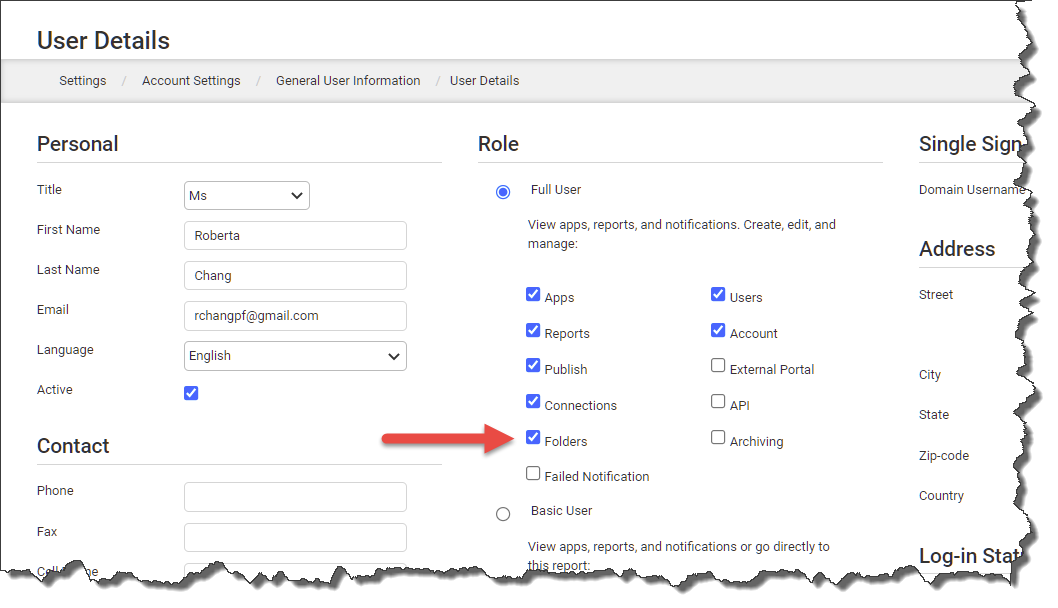Click the Personal section heading
The height and width of the screenshot is (608, 1058).
78,144
